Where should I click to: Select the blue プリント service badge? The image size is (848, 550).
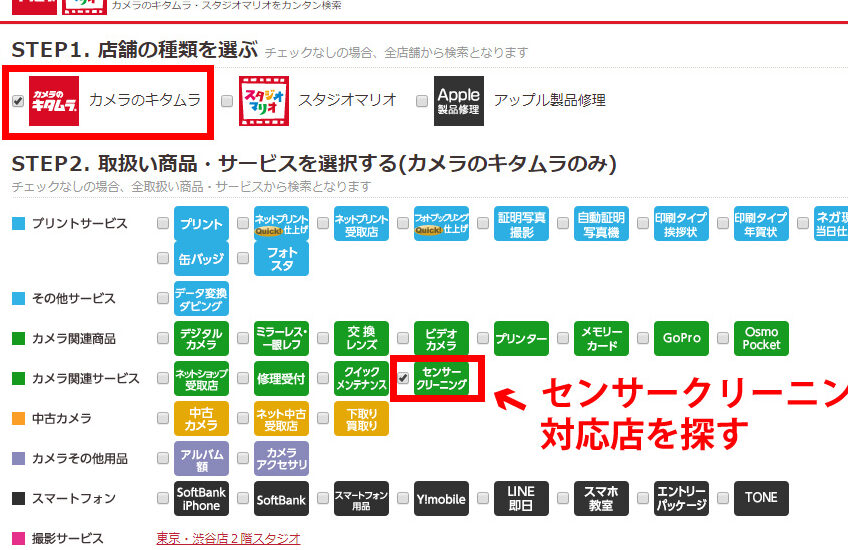click(x=201, y=225)
